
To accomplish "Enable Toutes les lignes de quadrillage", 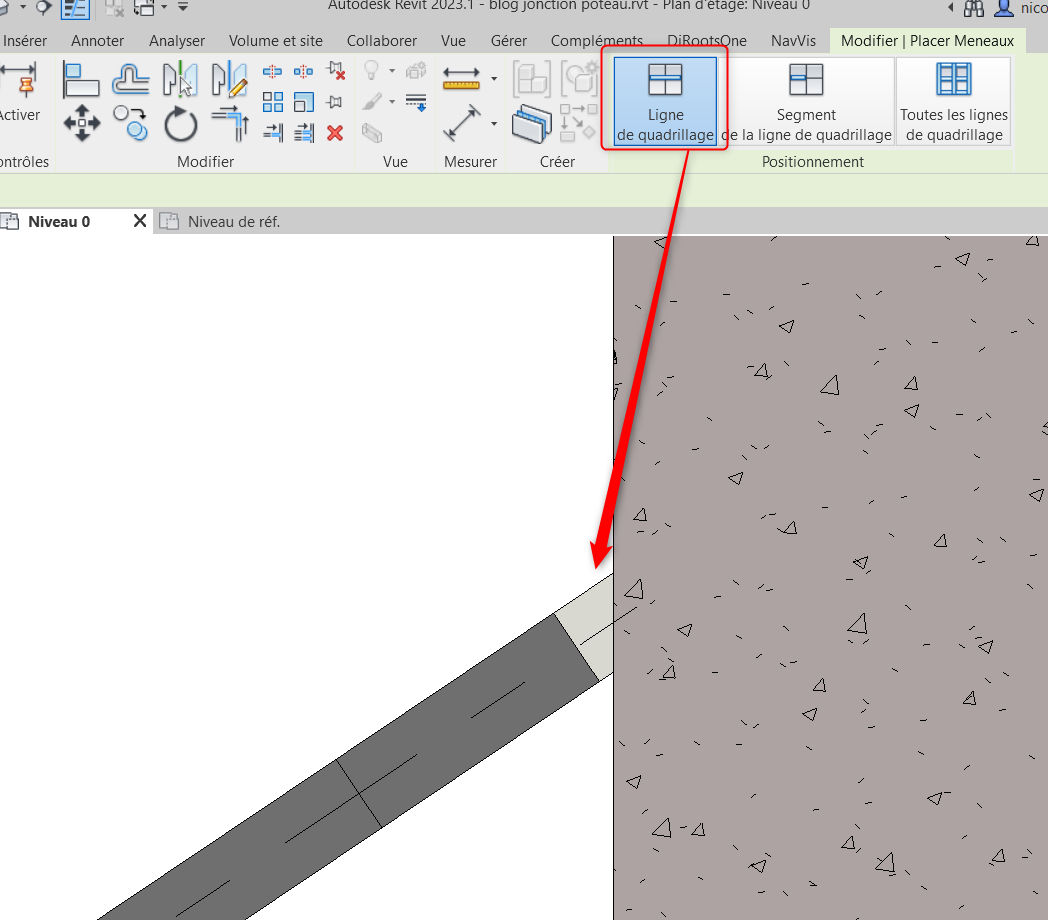I will [953, 102].
